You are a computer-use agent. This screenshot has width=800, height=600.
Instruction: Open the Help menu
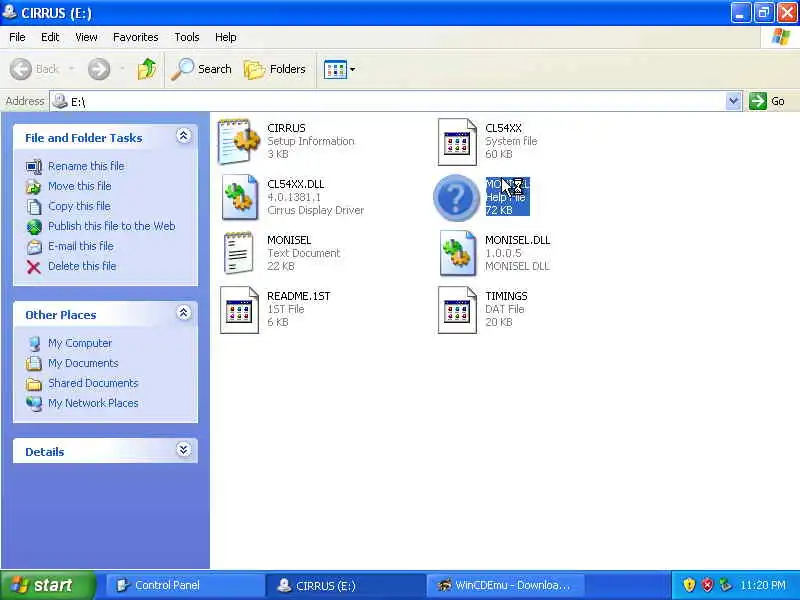coord(226,37)
